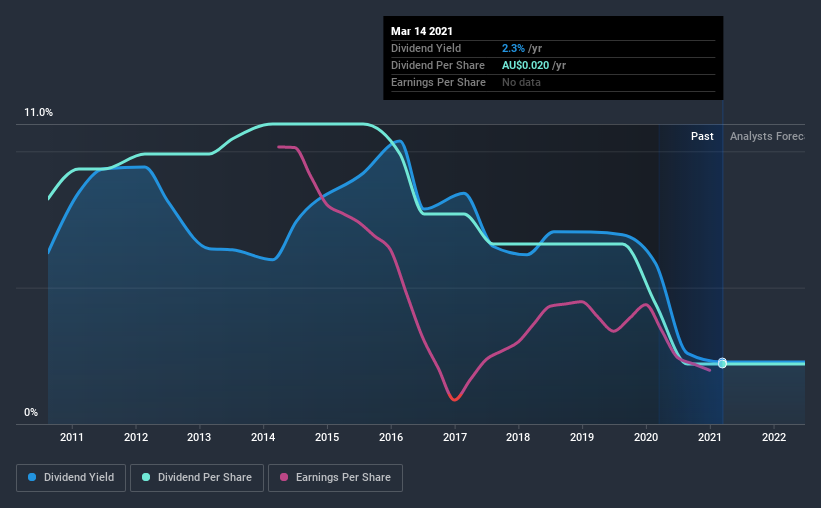Click the 2021 x-axis label

[x=710, y=437]
